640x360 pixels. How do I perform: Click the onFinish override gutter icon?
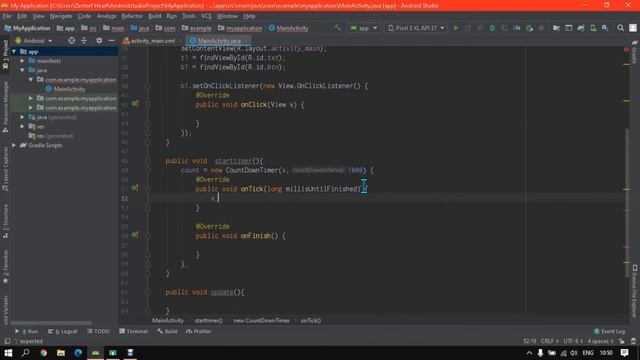[135, 235]
